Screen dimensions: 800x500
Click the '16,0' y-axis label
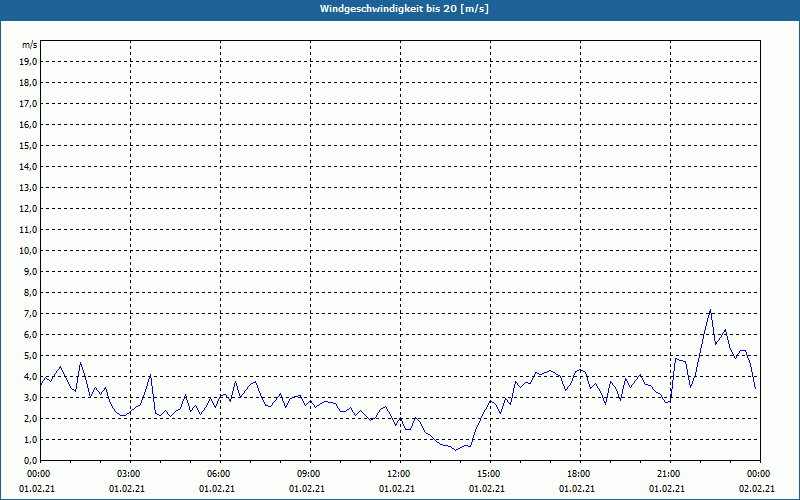[x=29, y=124]
